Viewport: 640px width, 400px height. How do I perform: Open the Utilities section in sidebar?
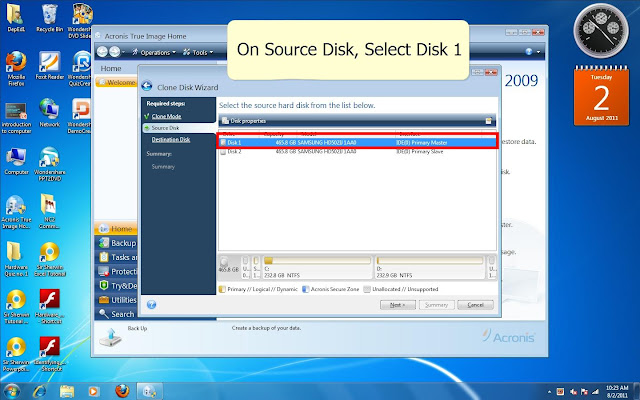(116, 300)
